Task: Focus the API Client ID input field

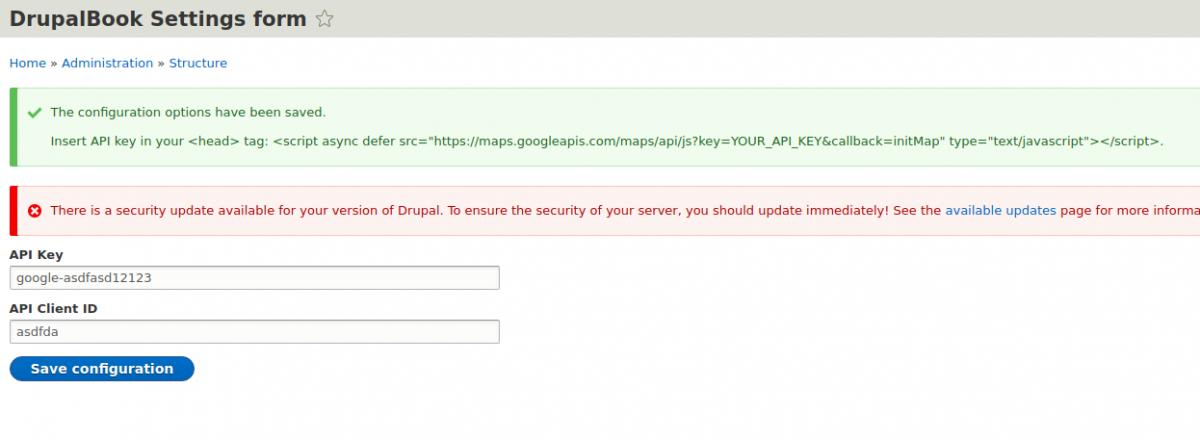Action: click(x=254, y=332)
